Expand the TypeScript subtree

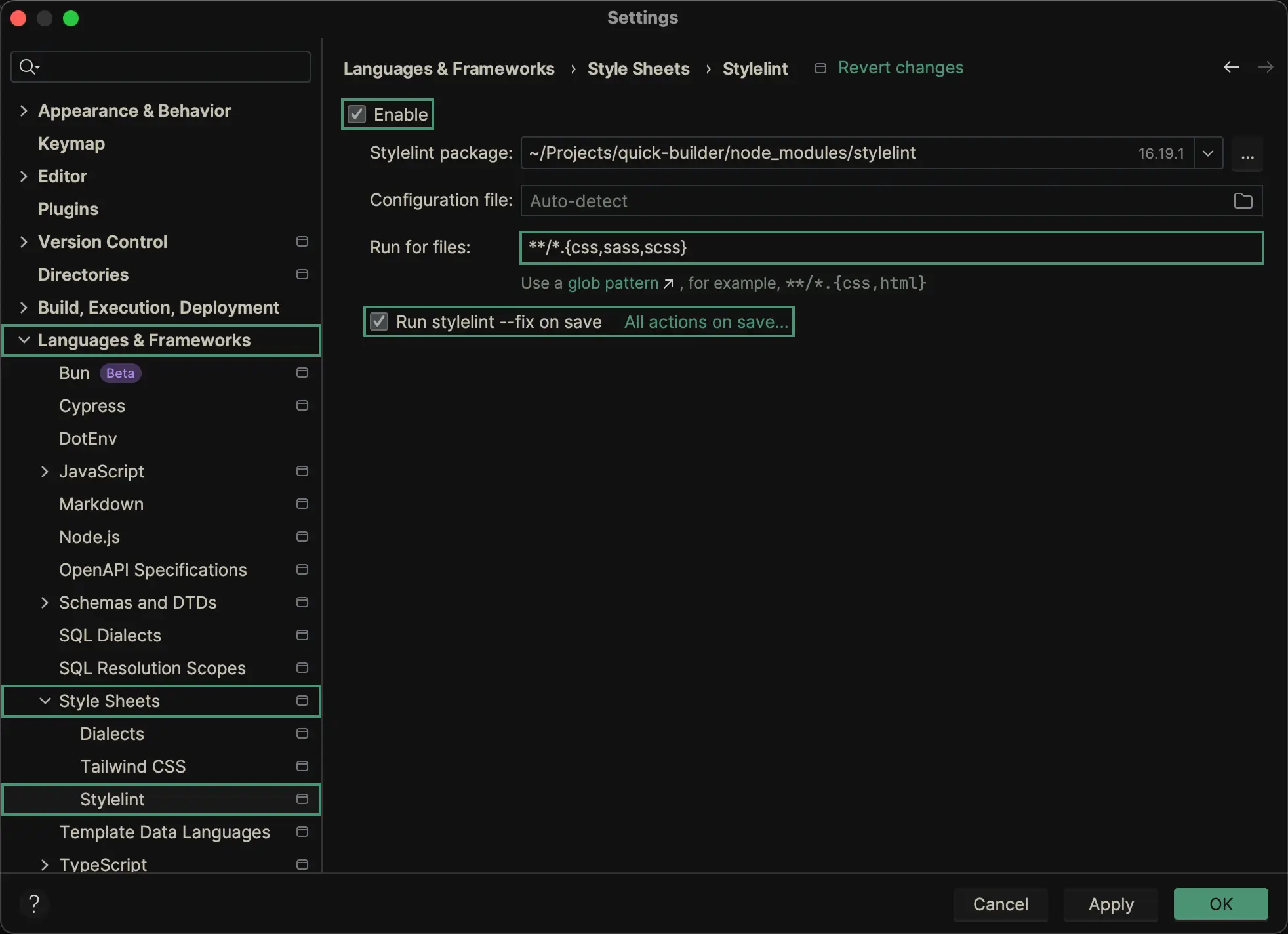click(x=45, y=864)
